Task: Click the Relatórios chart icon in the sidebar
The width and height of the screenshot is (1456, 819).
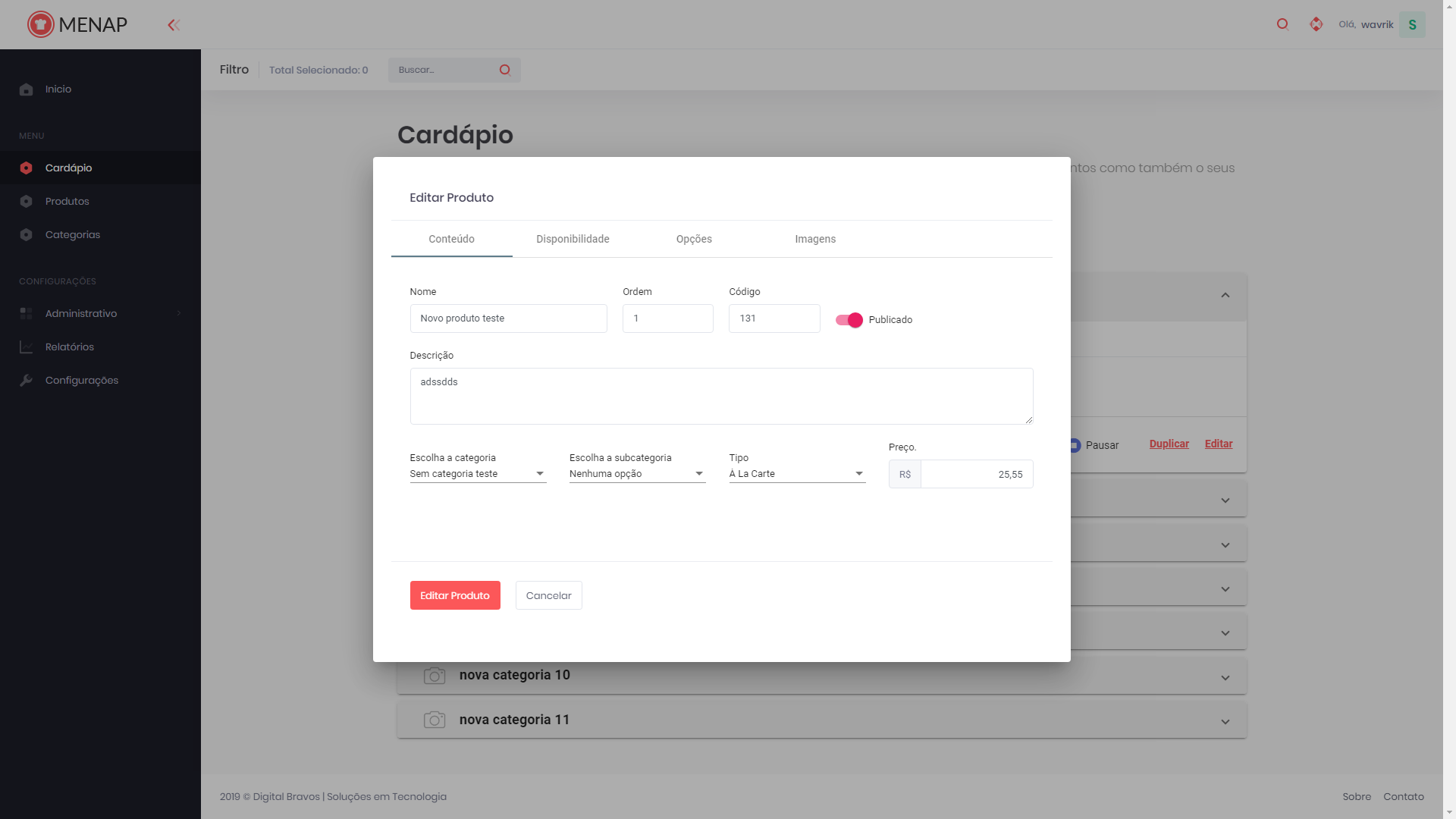Action: coord(27,347)
